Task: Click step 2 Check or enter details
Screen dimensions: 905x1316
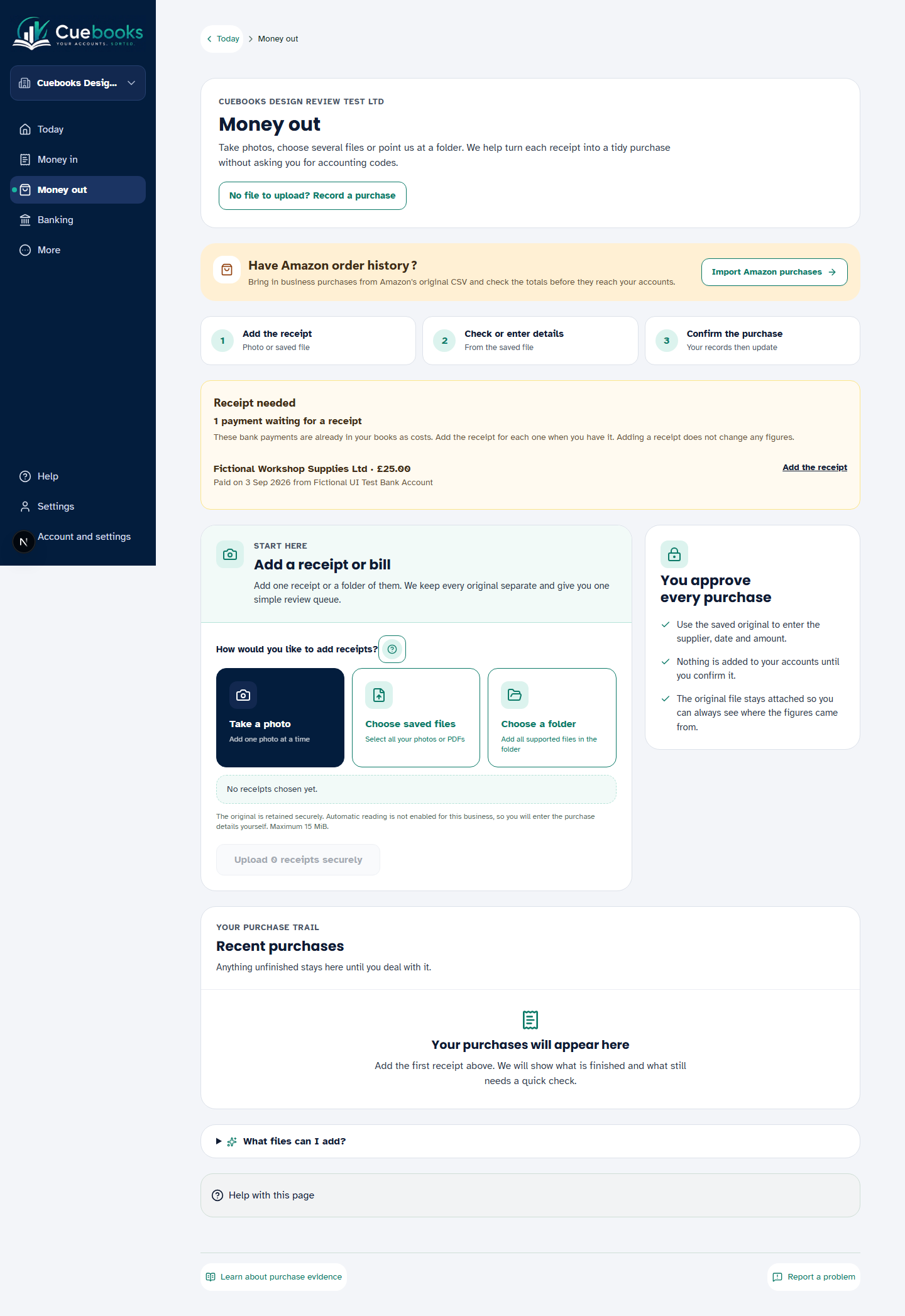Action: [x=530, y=341]
